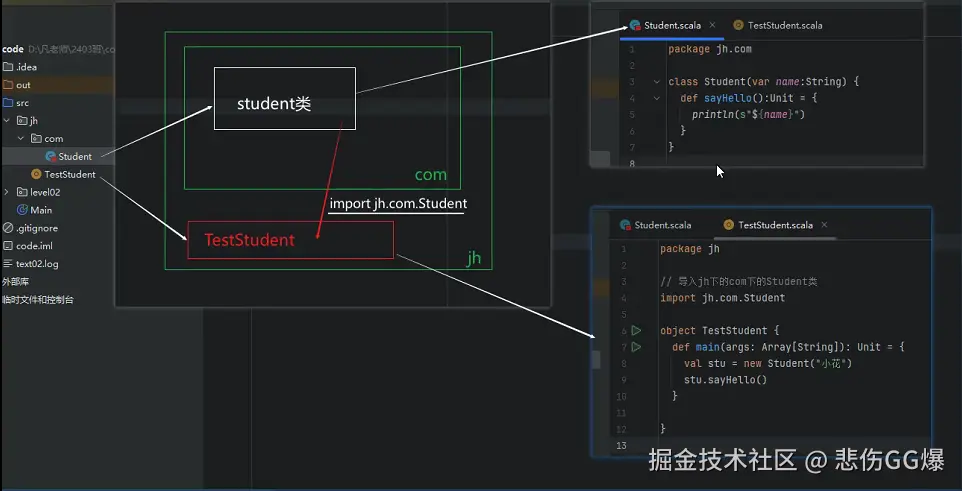Close the TestStudent.scala tab in lower editor
Screen dimensions: 962x491
pyautogui.click(x=824, y=225)
